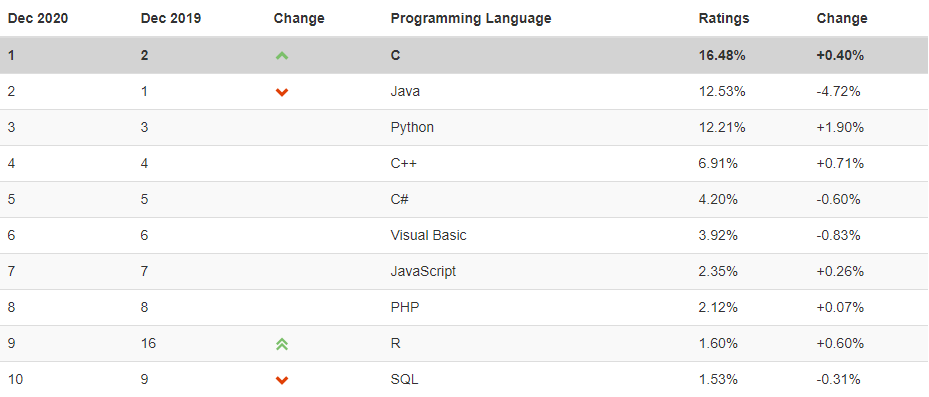Screen dimensions: 929x397
Task: Click the 12.53% rating value
Action: (x=722, y=92)
